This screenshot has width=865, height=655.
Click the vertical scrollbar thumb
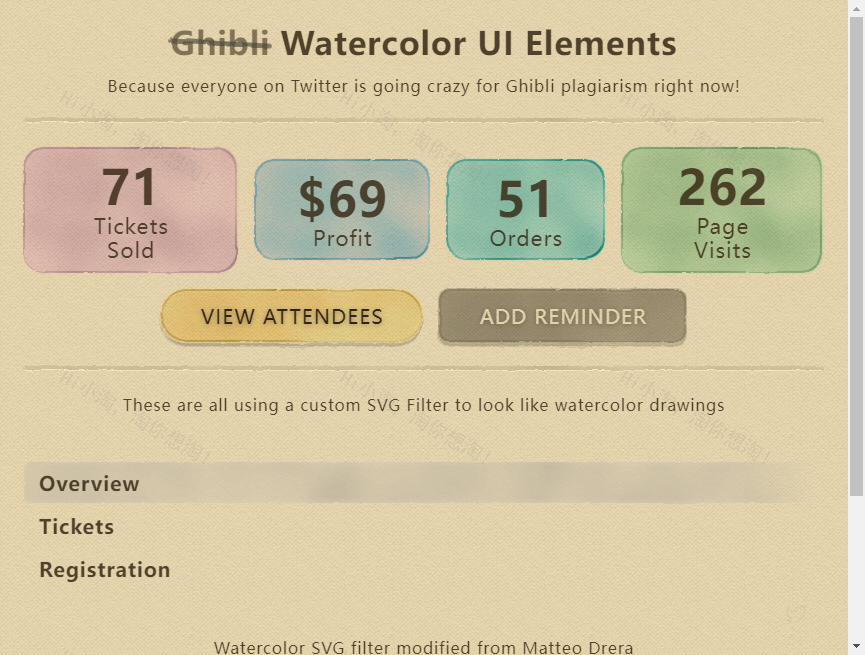coord(856,250)
